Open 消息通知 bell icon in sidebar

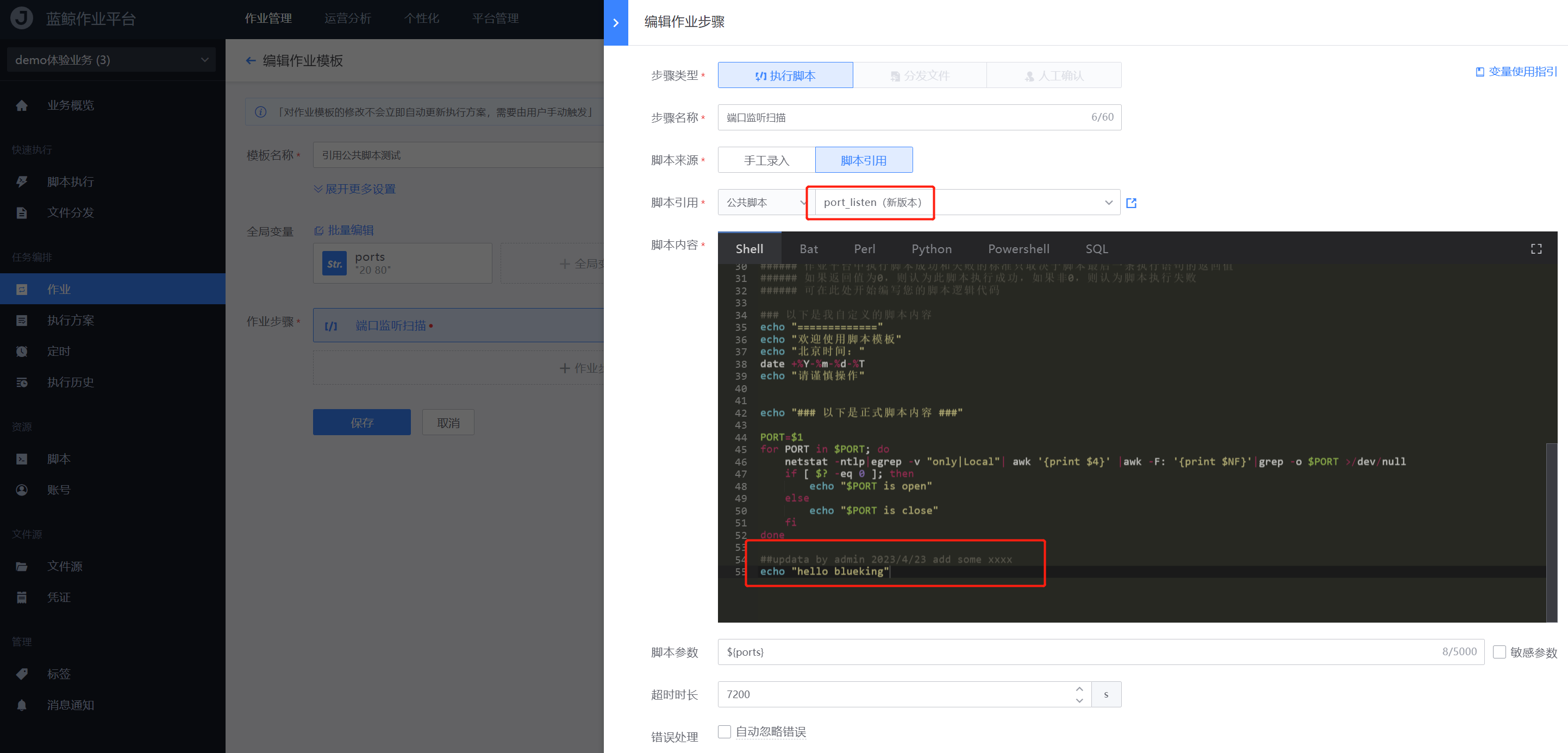pos(22,706)
